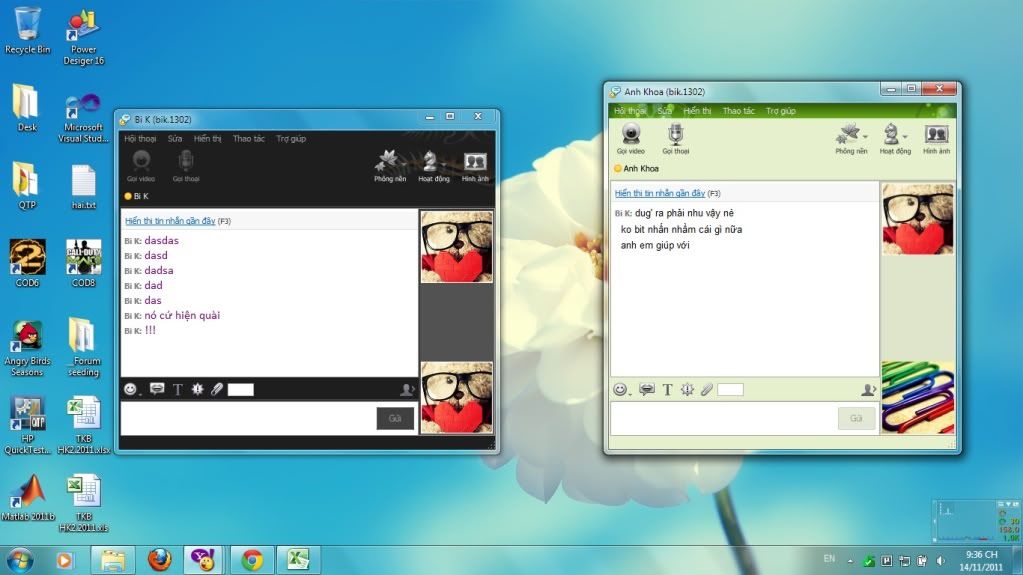
Task: Send a buzz in the Anh Khoa window
Action: point(688,390)
